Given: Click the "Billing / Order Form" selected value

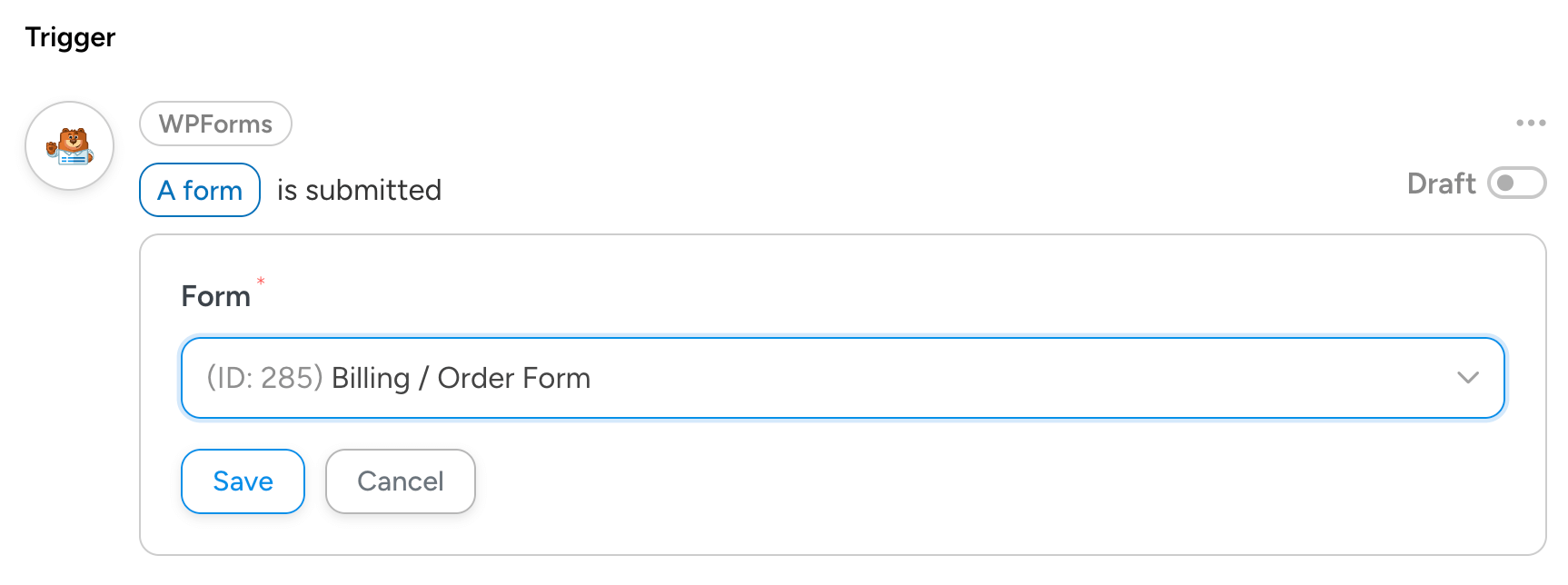Looking at the screenshot, I should pos(461,378).
